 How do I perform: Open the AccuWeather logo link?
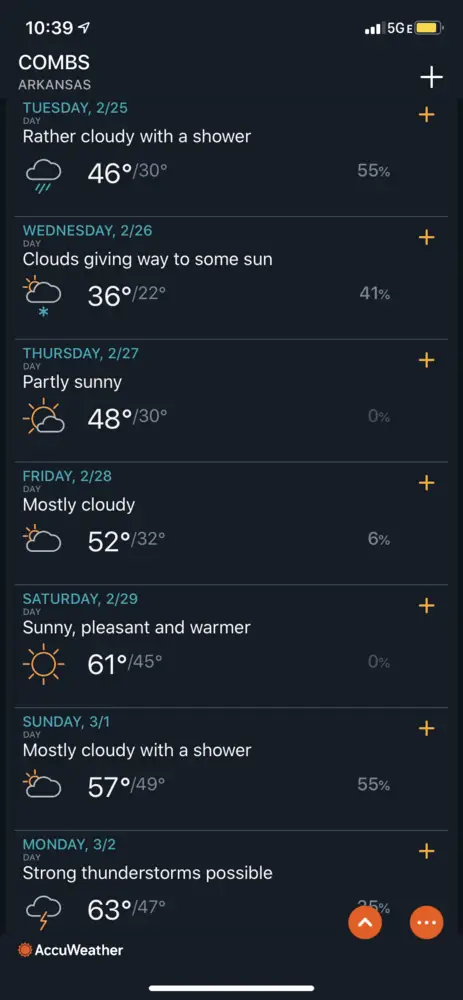click(70, 950)
